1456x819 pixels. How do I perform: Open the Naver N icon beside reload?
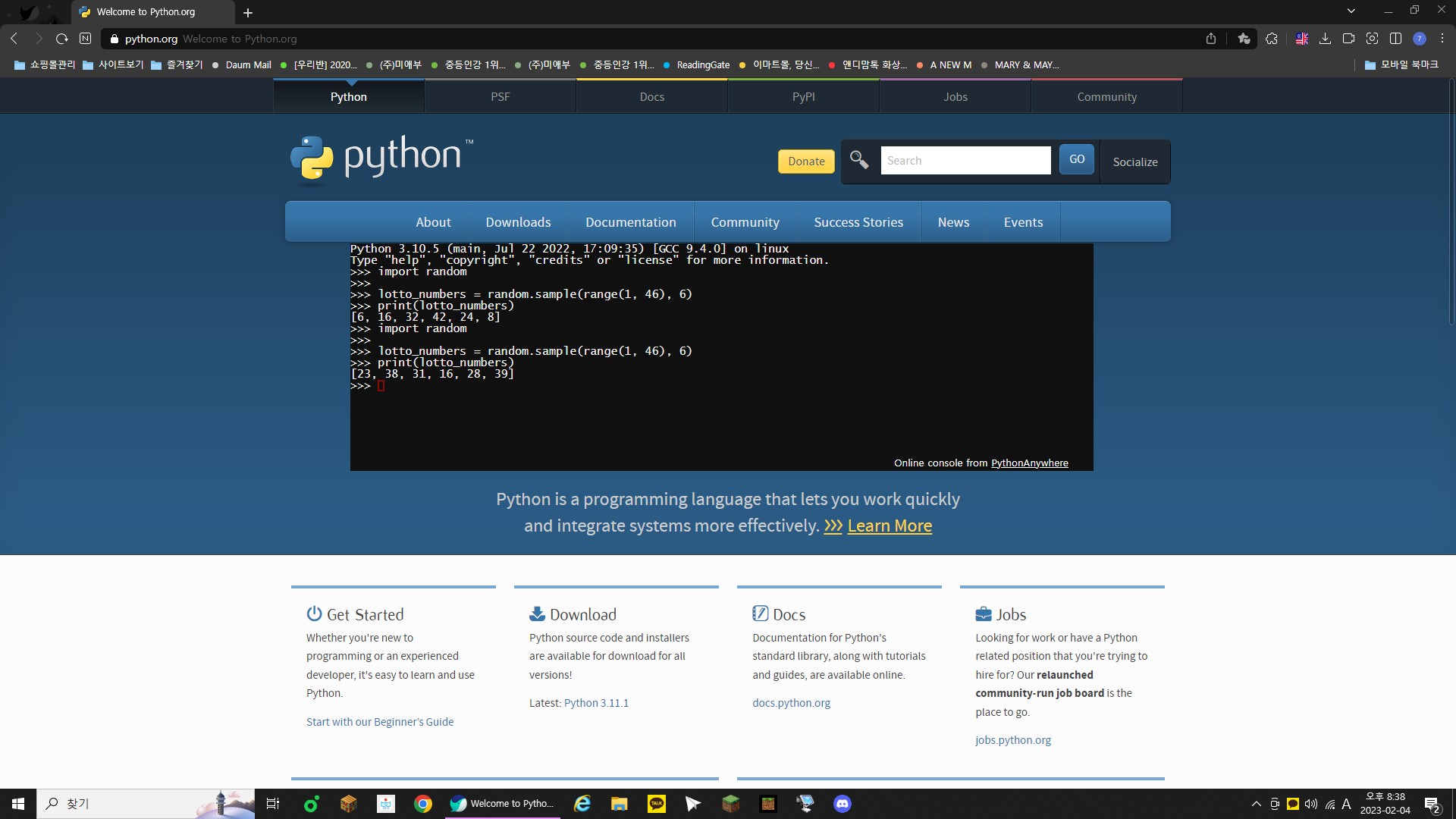pos(86,39)
